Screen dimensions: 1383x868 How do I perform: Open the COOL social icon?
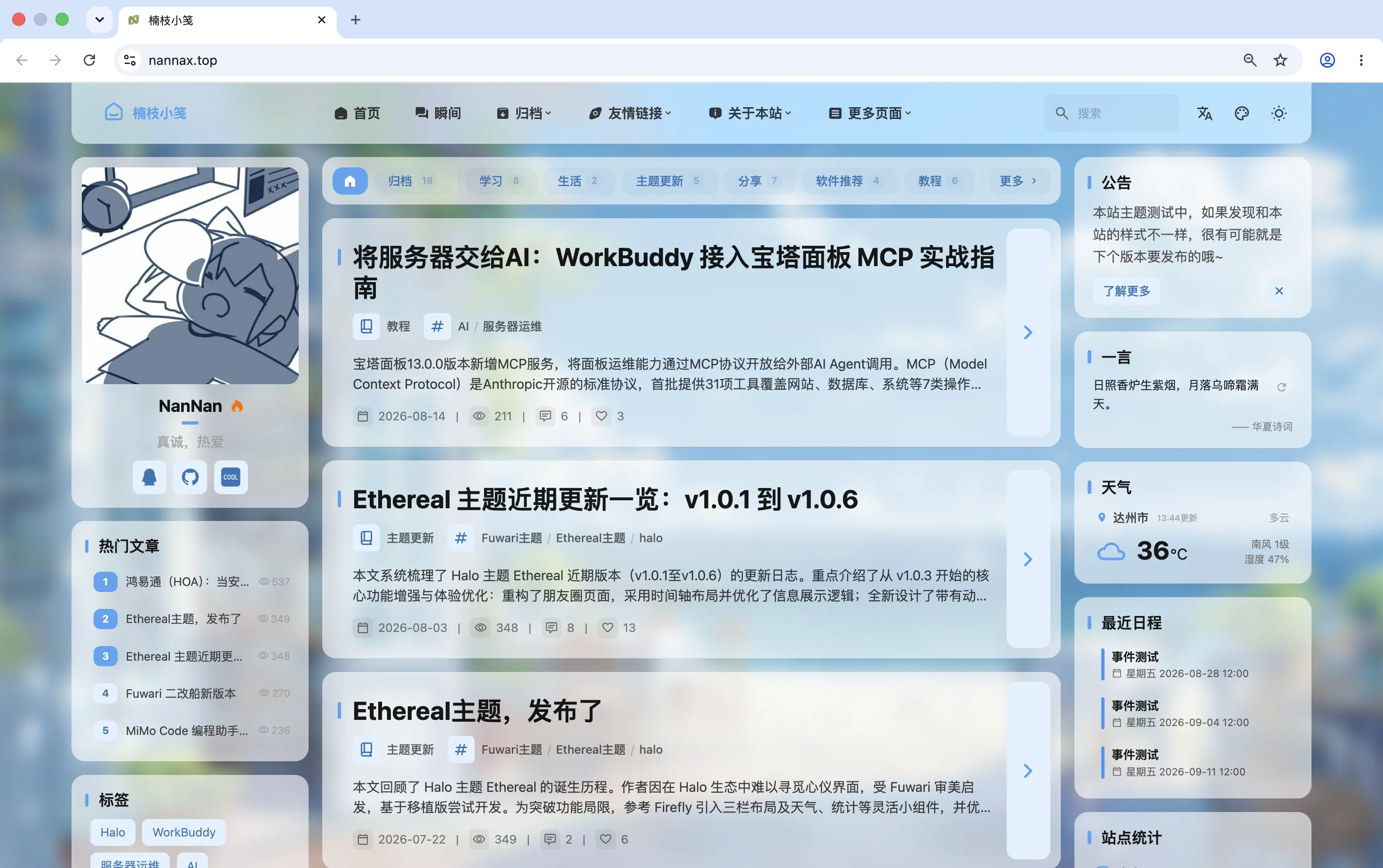(x=231, y=477)
